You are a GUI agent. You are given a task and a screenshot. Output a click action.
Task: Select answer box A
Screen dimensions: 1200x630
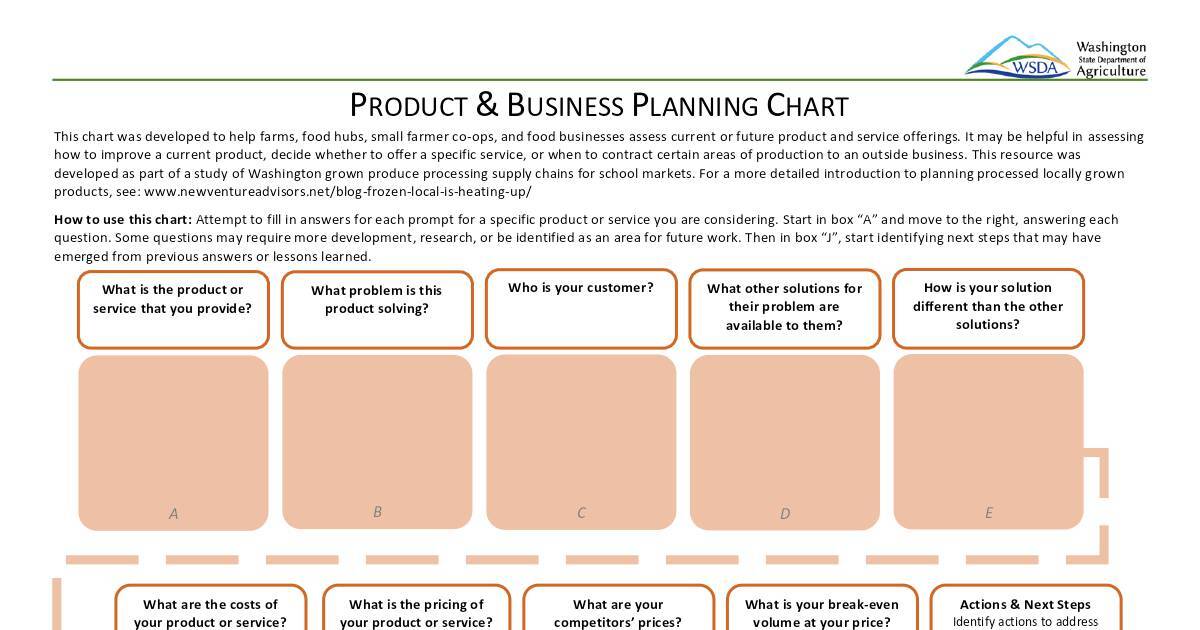click(173, 443)
